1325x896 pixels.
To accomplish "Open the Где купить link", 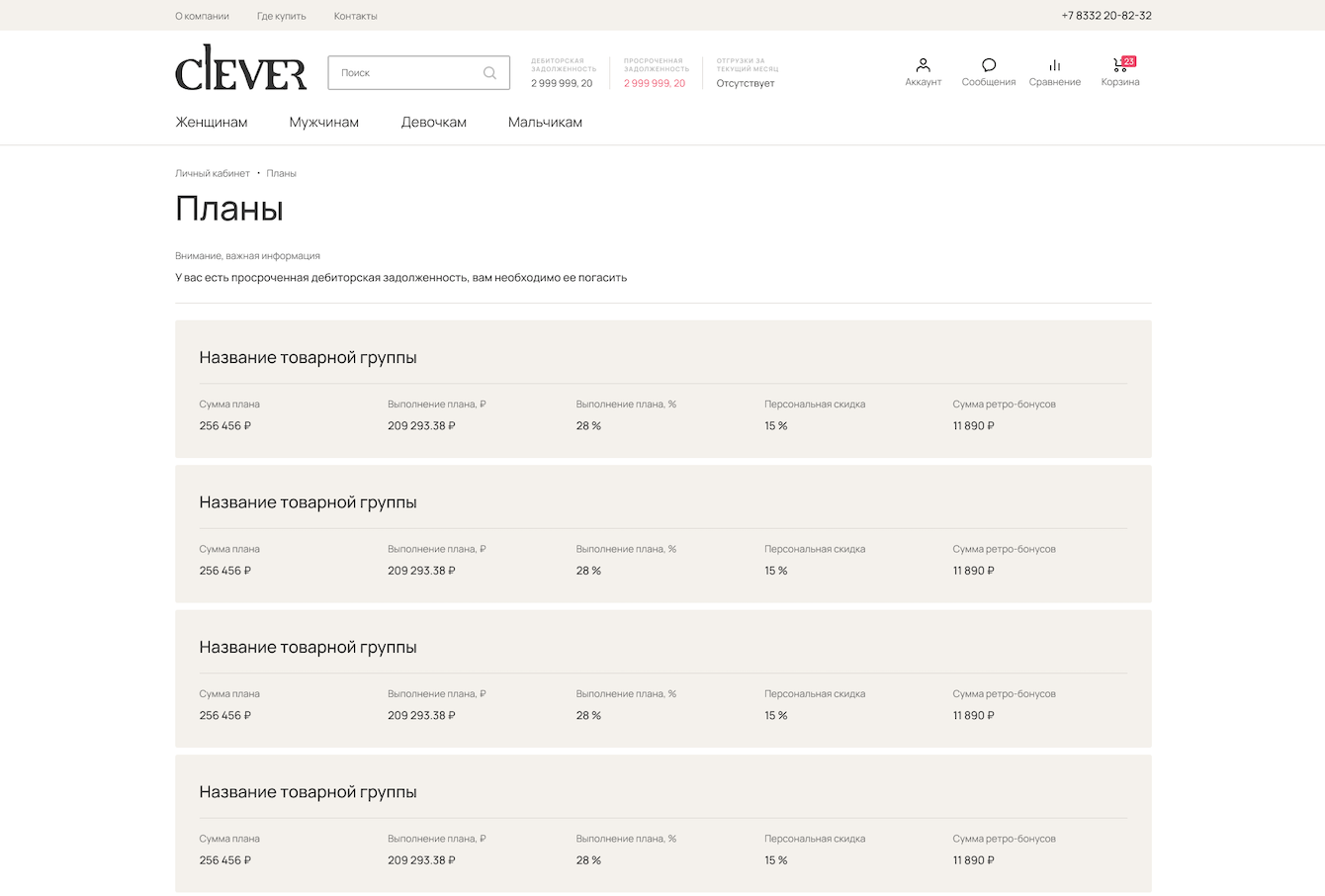I will pyautogui.click(x=282, y=16).
